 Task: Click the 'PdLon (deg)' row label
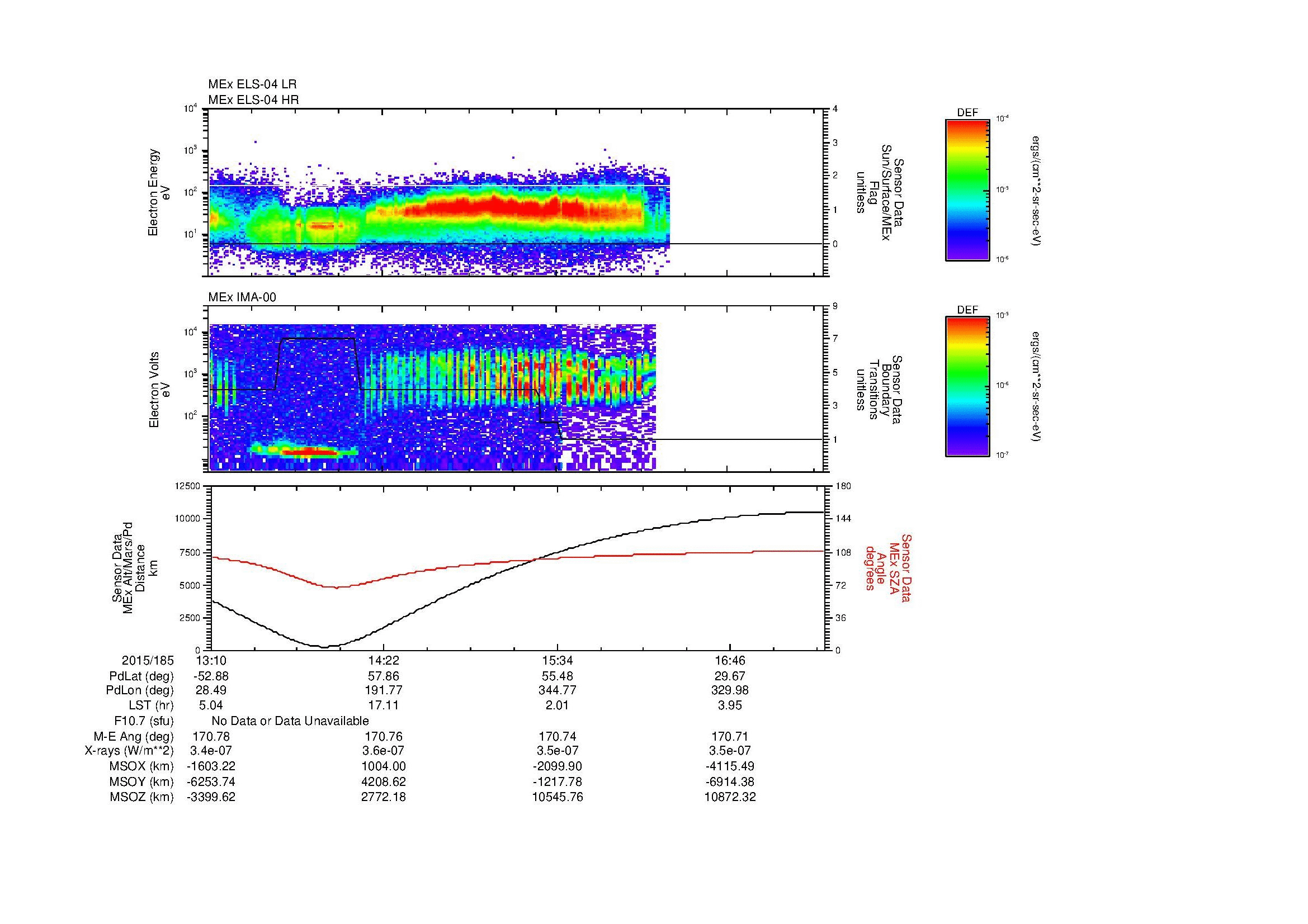(140, 690)
